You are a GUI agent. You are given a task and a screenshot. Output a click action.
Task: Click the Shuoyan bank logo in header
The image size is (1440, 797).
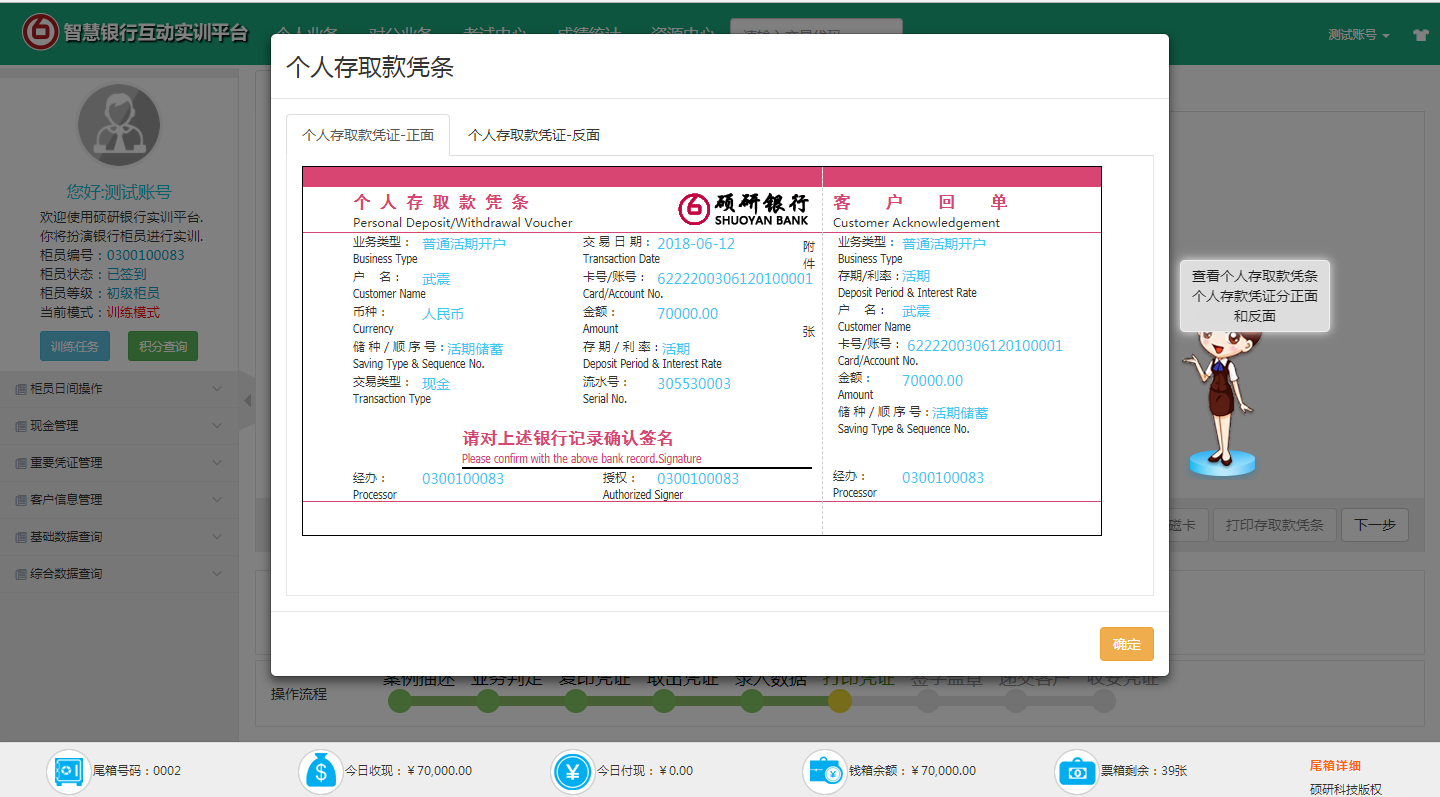tap(41, 32)
